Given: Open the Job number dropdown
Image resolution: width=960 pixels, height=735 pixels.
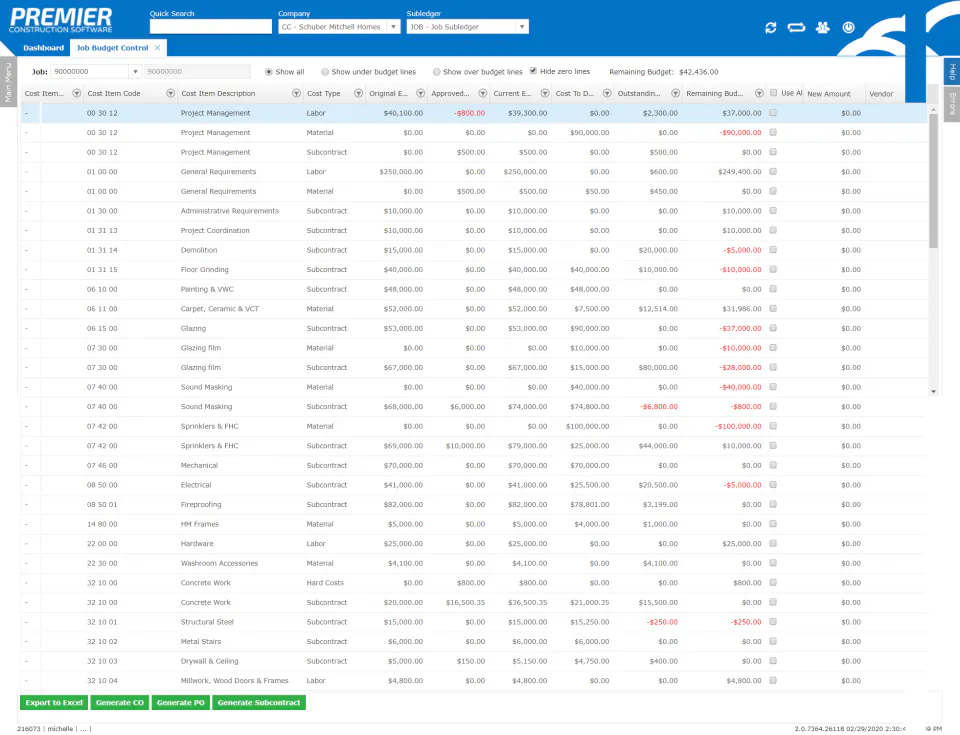Looking at the screenshot, I should 134,71.
